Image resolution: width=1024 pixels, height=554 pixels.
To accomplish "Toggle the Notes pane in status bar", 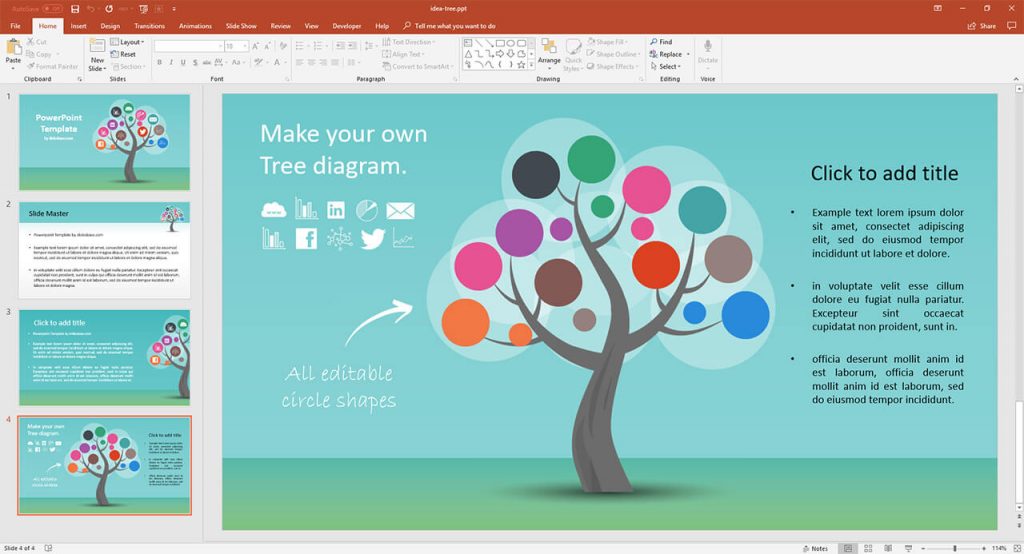I will pos(815,548).
